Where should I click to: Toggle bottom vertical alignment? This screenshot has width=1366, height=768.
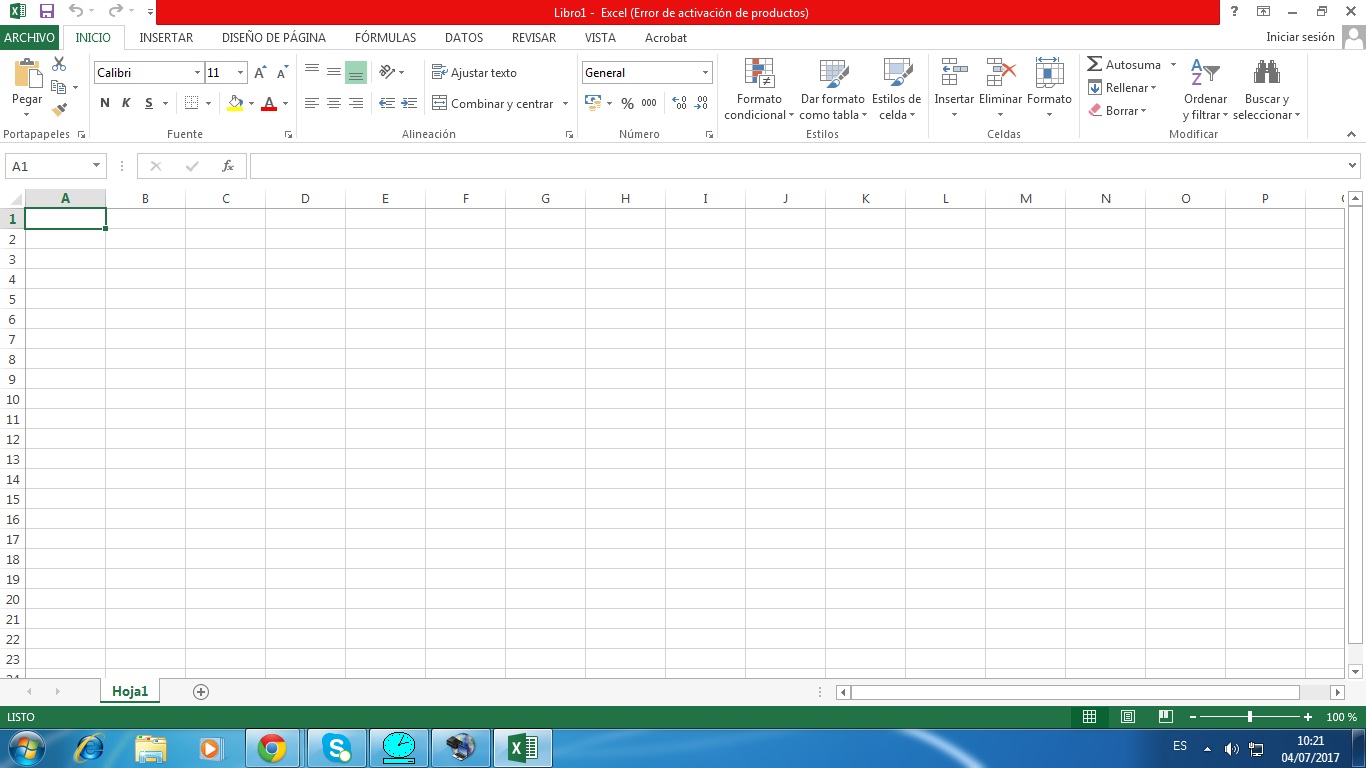[356, 72]
